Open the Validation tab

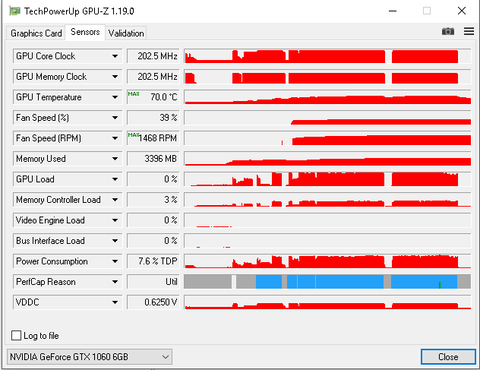tap(126, 33)
